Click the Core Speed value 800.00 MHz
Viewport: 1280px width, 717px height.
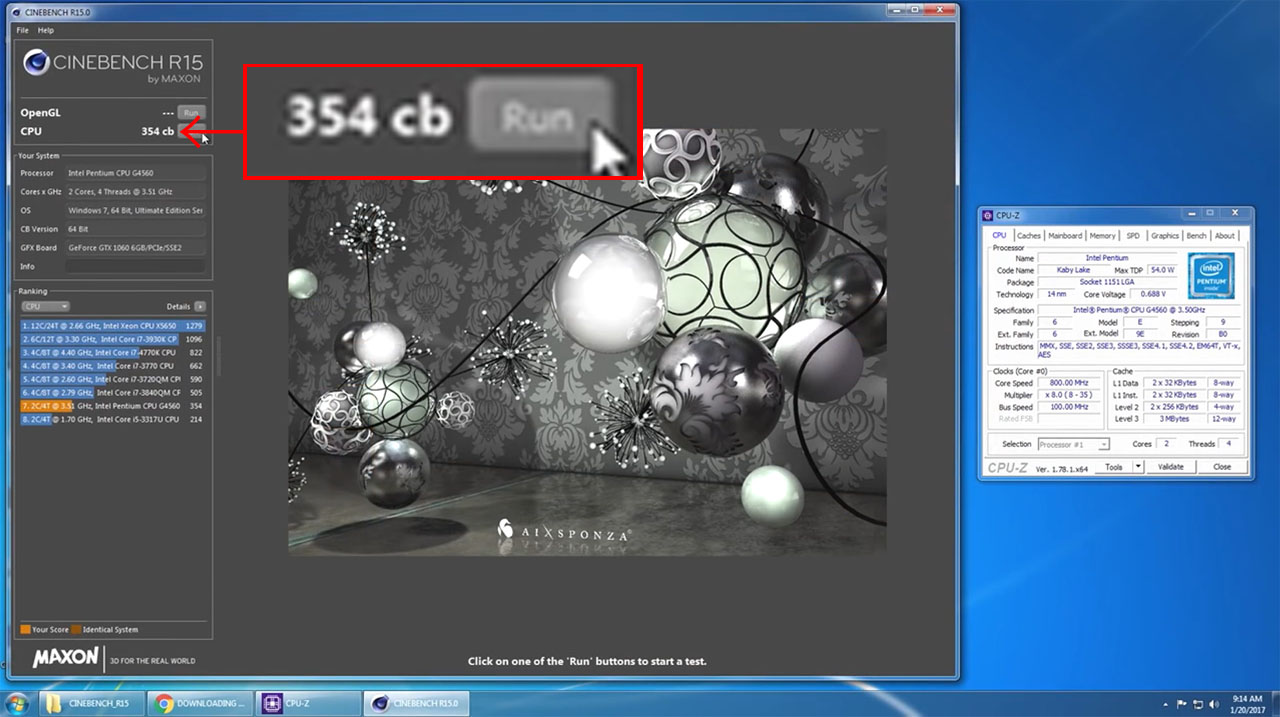coord(1071,383)
